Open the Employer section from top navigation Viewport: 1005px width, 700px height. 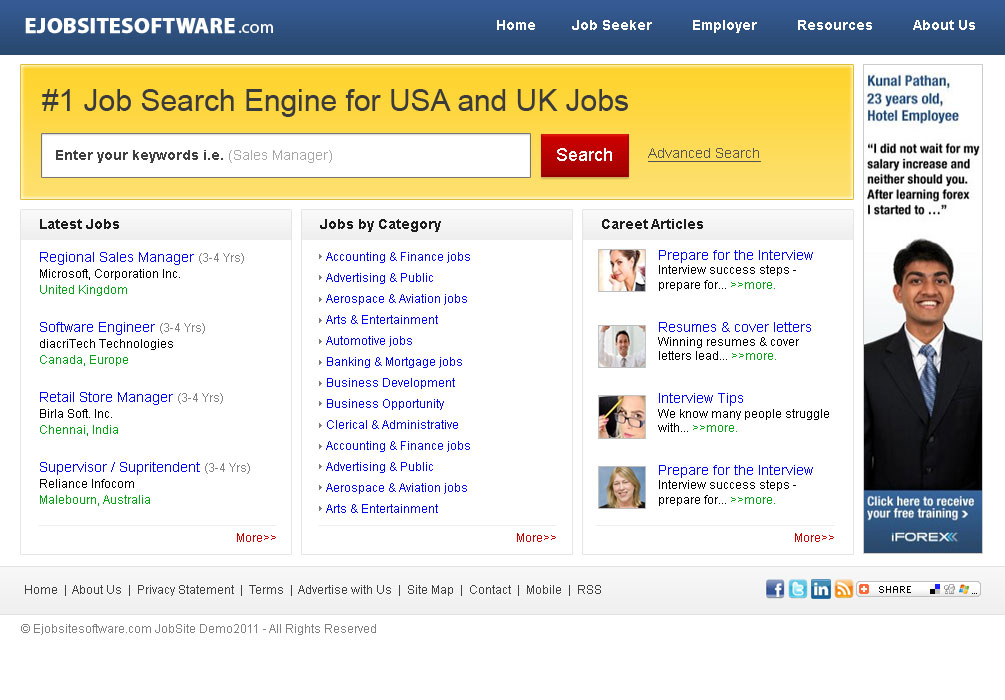(x=724, y=25)
